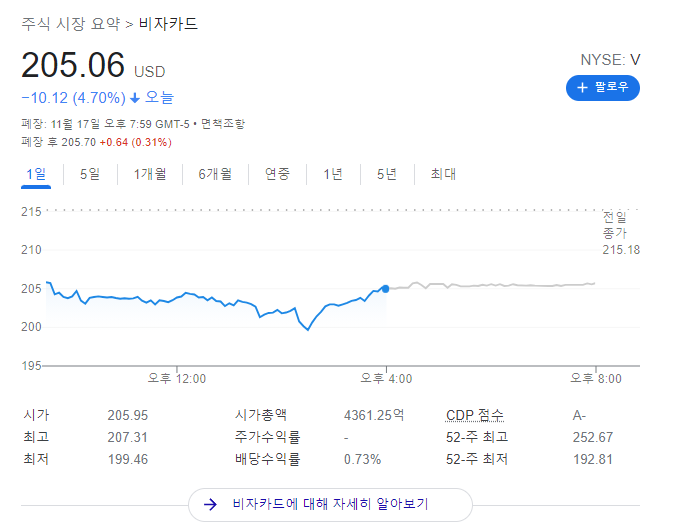Image resolution: width=677 pixels, height=530 pixels.
Task: Open the 면책조항 disclaimer link
Action: pyautogui.click(x=223, y=124)
